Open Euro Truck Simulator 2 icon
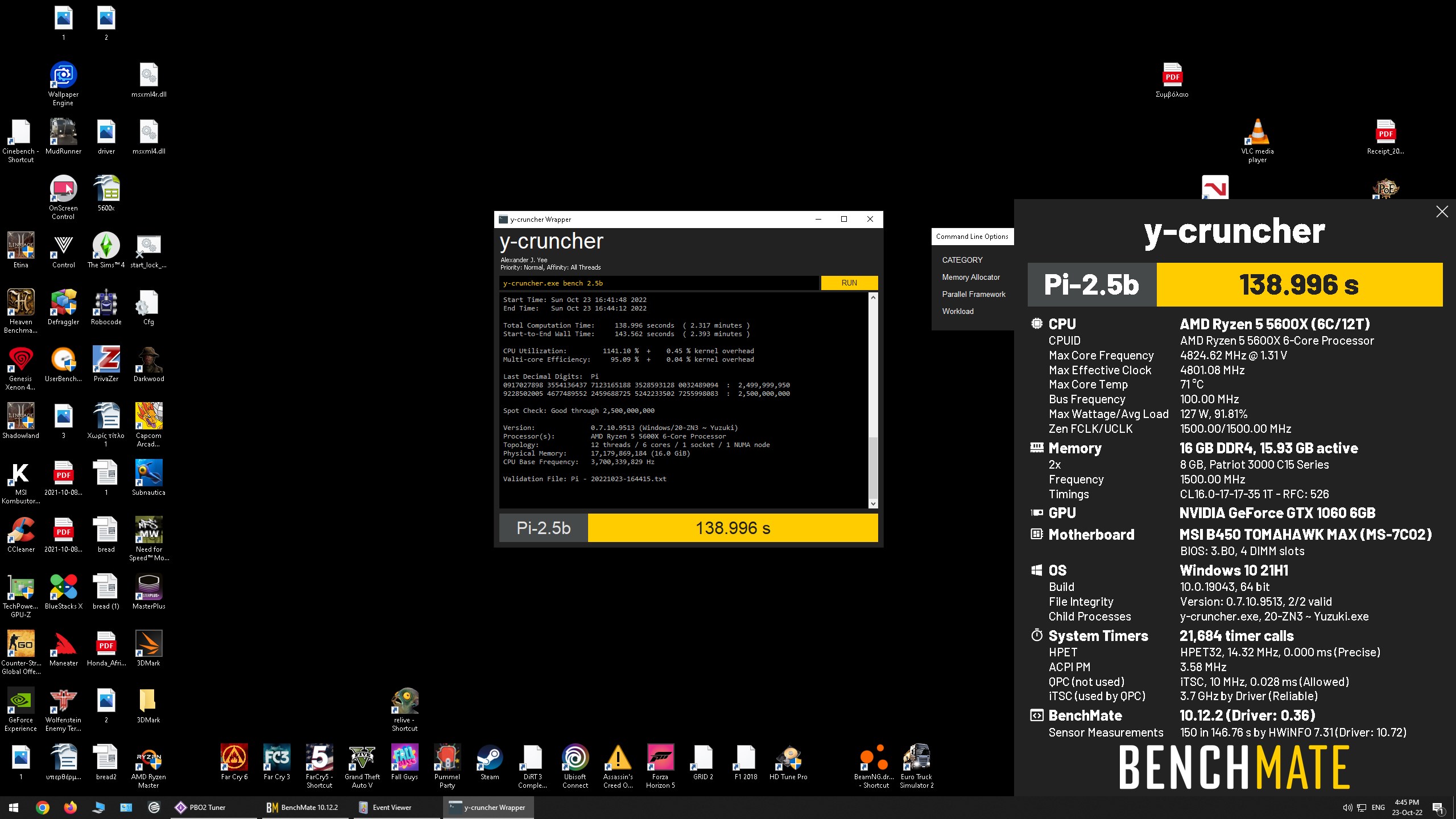Image resolution: width=1456 pixels, height=819 pixels. point(916,766)
